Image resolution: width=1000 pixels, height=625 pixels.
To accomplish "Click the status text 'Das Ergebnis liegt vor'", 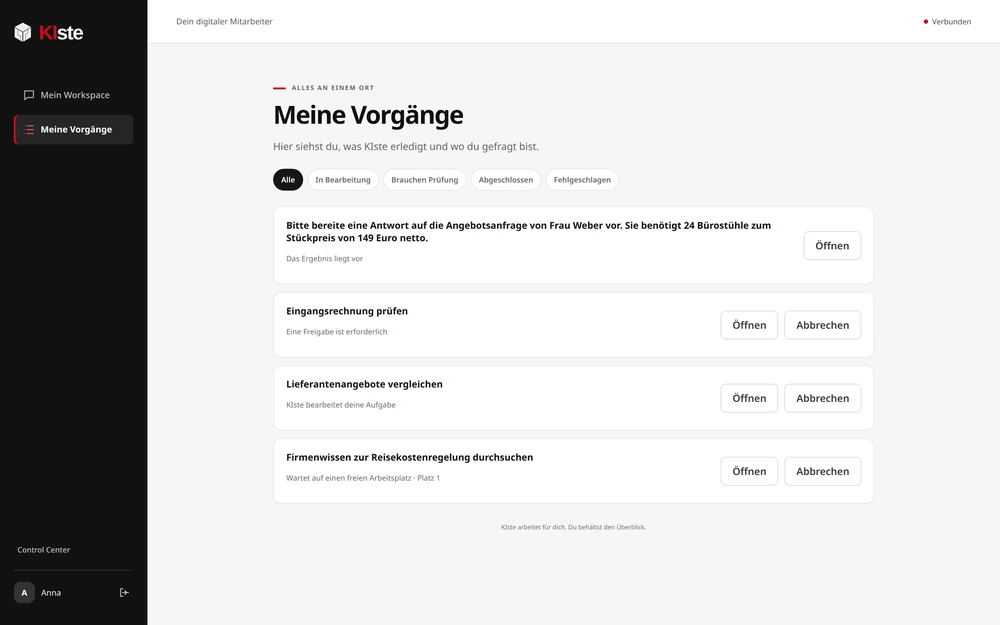I will 325,259.
